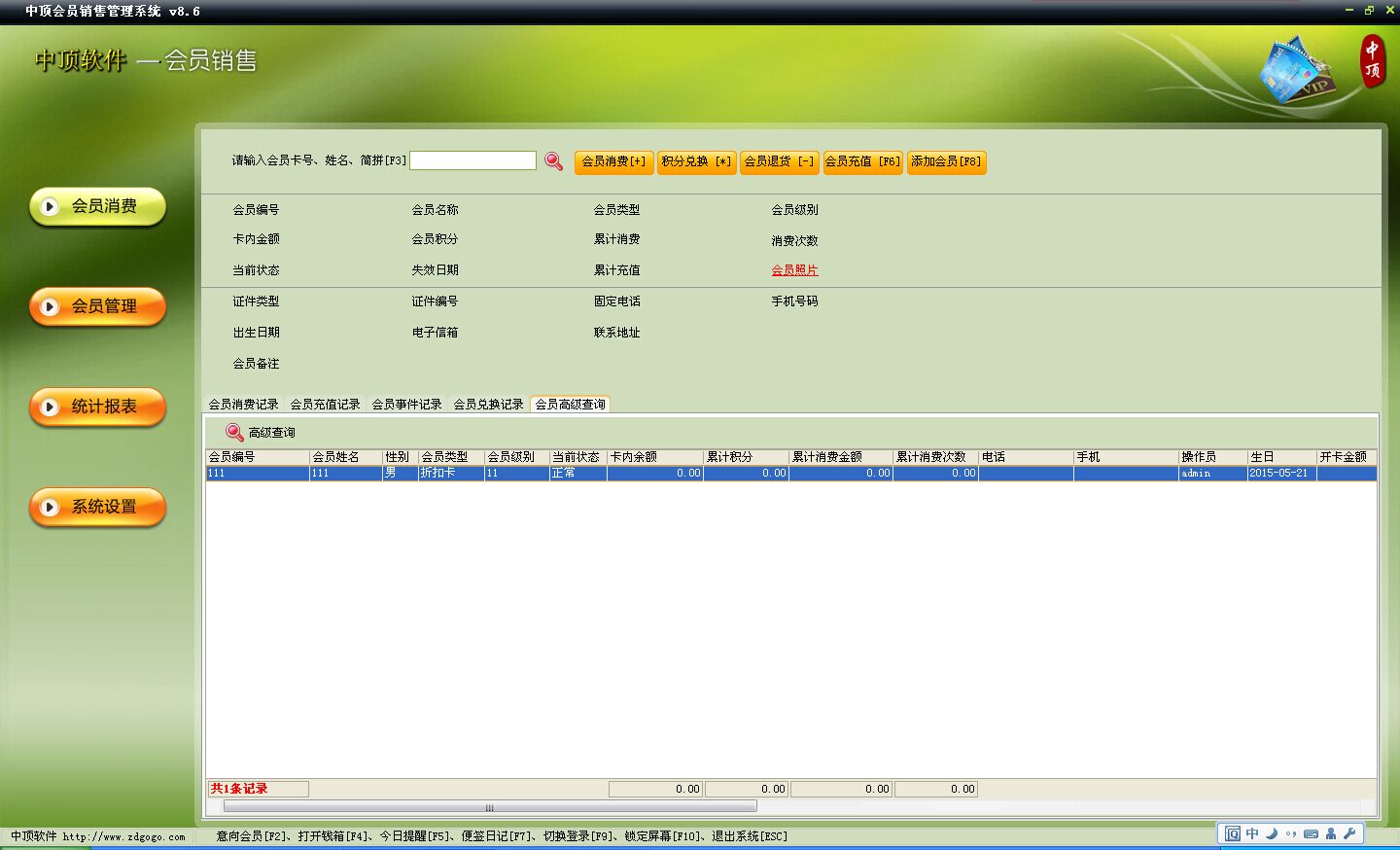The height and width of the screenshot is (850, 1400).
Task: Click the horizontal scrollbar thumb under the table
Action: 490,806
